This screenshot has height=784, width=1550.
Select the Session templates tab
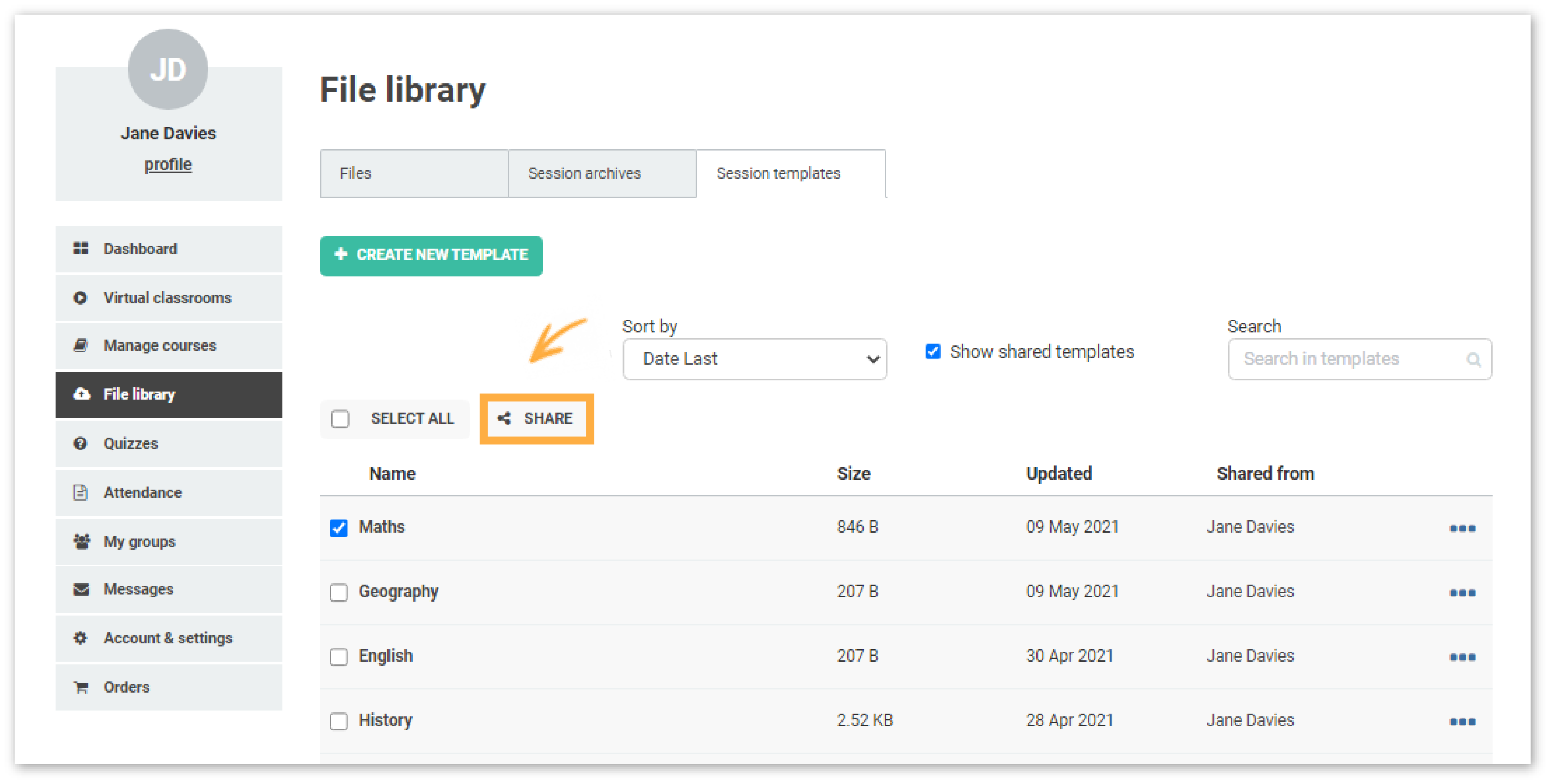pyautogui.click(x=791, y=173)
